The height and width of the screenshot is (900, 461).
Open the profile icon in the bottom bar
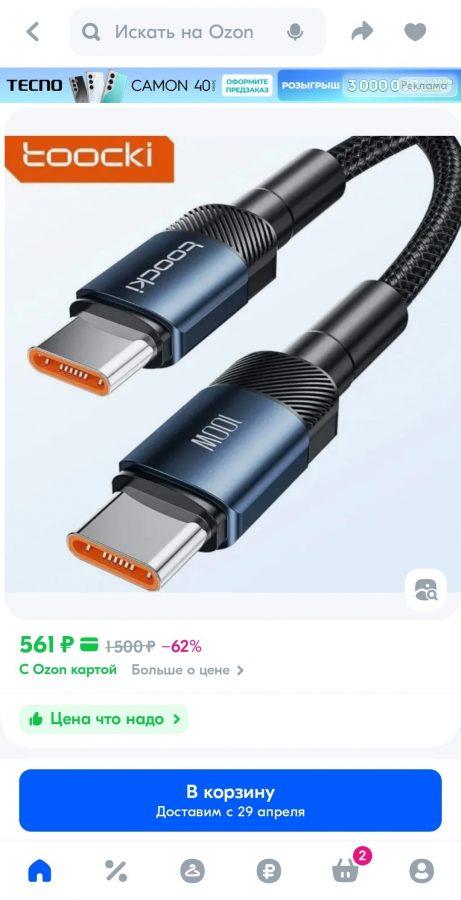coord(421,871)
